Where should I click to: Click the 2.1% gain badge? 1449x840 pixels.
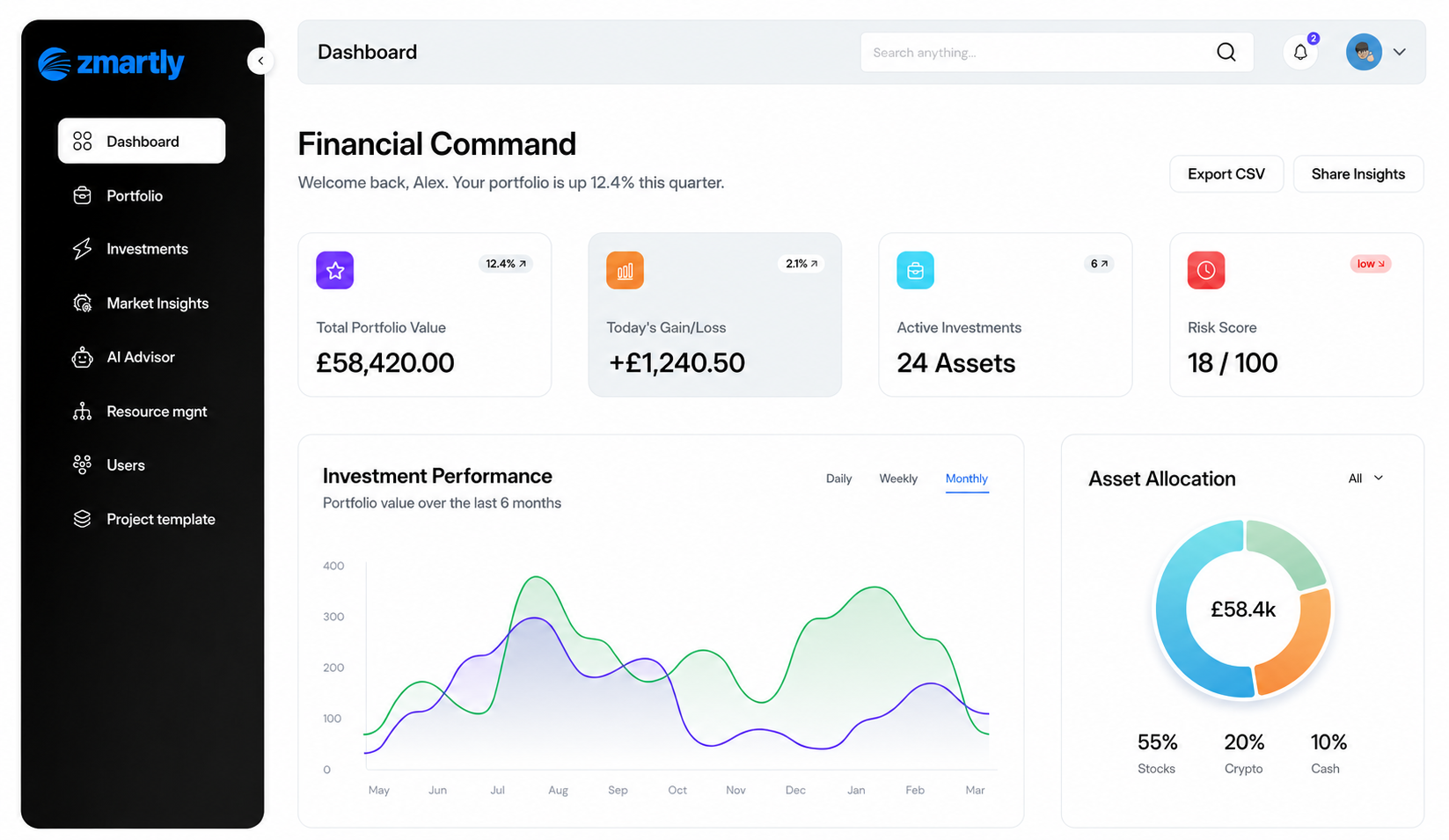point(801,264)
